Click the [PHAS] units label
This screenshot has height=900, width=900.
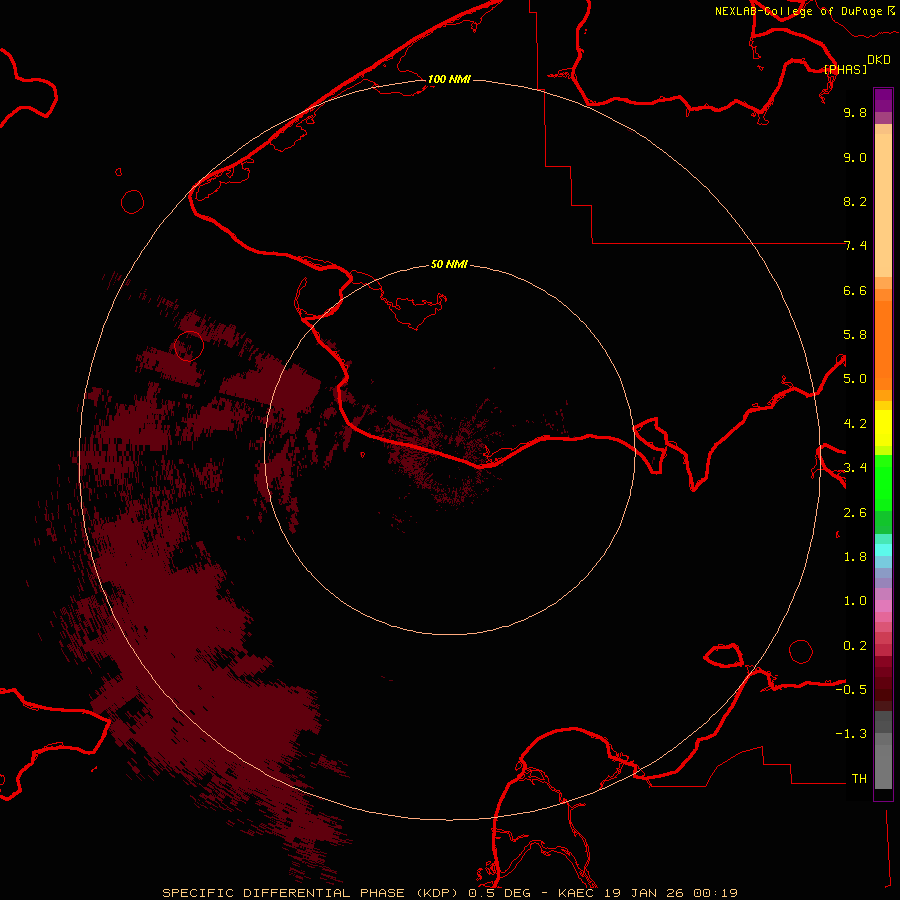pos(845,69)
